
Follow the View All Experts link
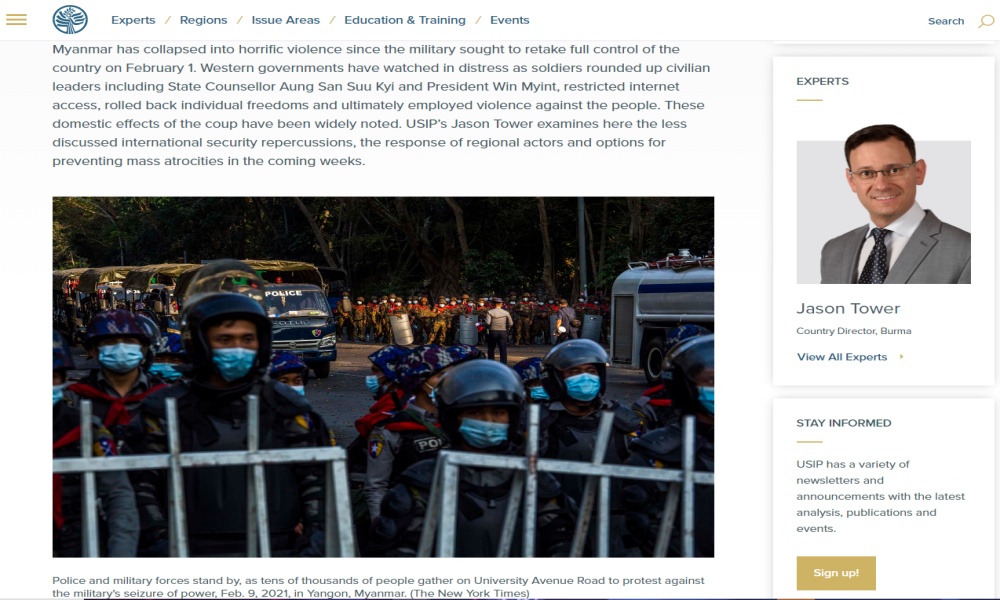[841, 357]
